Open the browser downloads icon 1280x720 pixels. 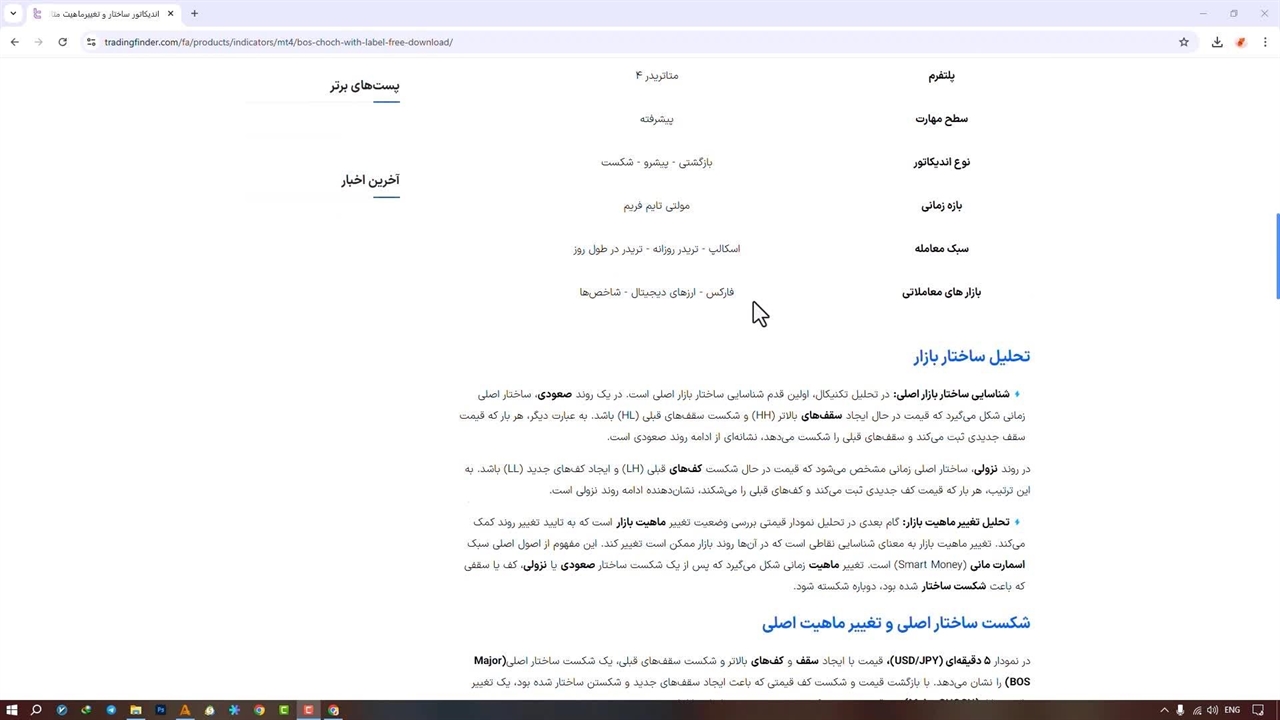point(1217,42)
